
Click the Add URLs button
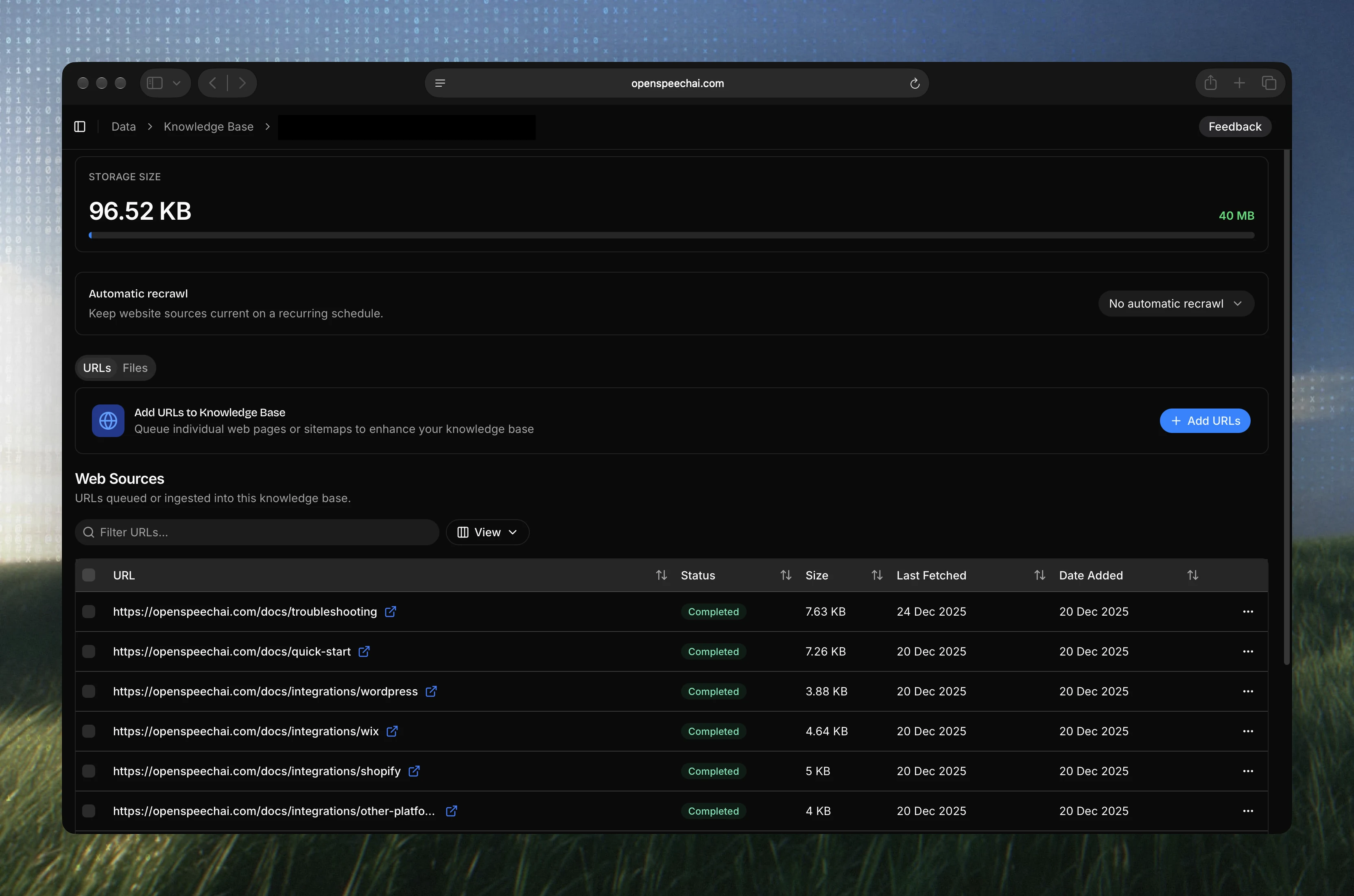1205,421
